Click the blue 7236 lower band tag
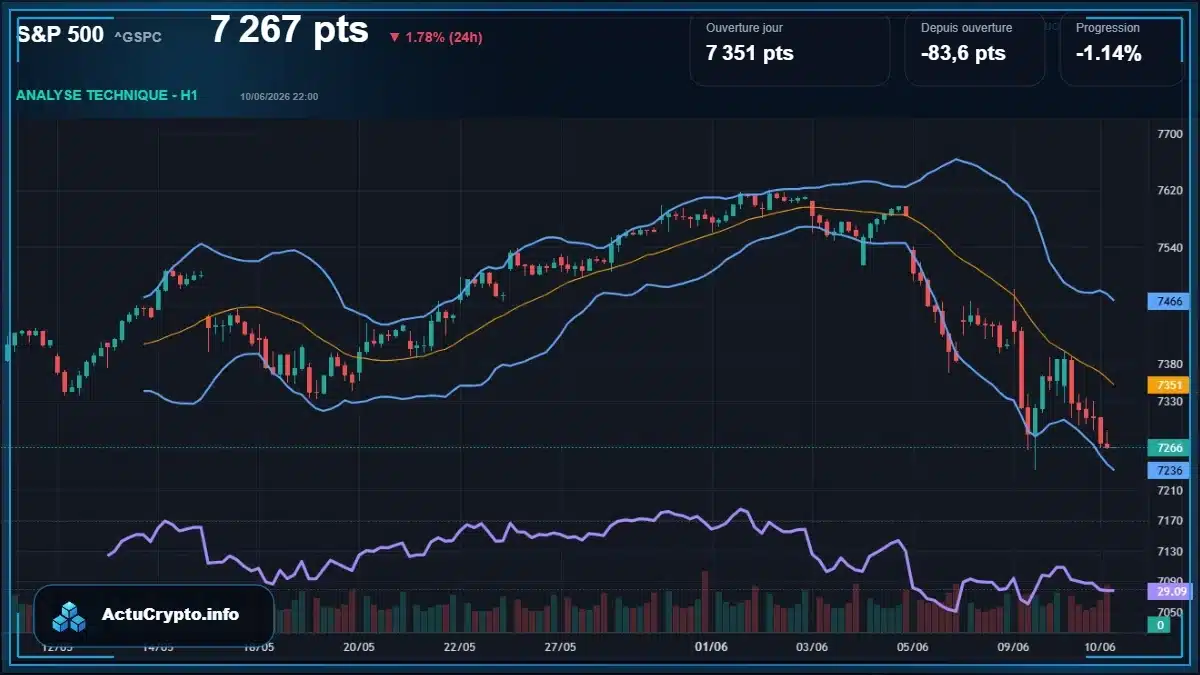This screenshot has width=1200, height=675. [x=1169, y=470]
